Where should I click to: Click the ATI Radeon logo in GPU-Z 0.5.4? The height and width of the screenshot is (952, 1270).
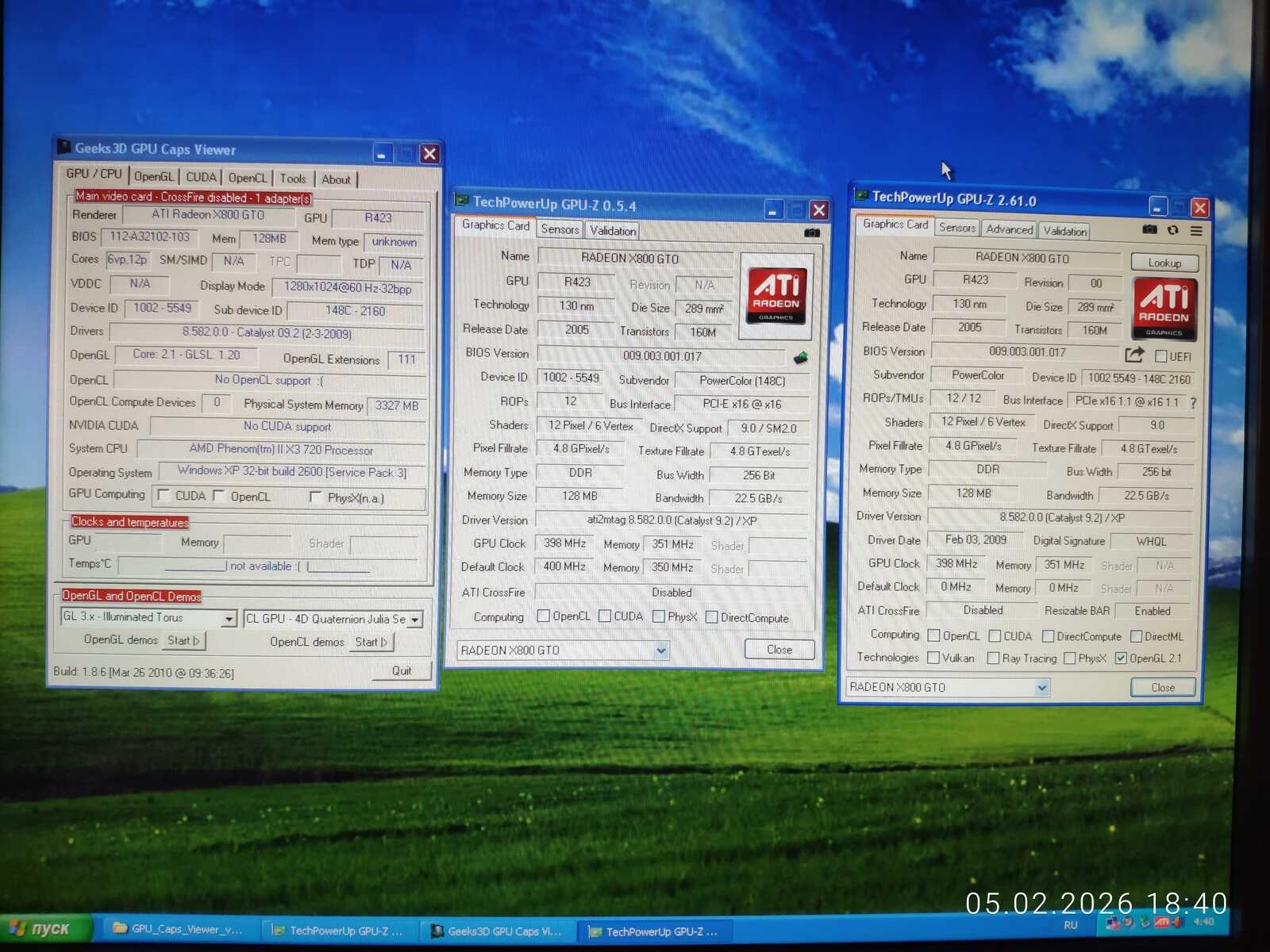click(777, 295)
